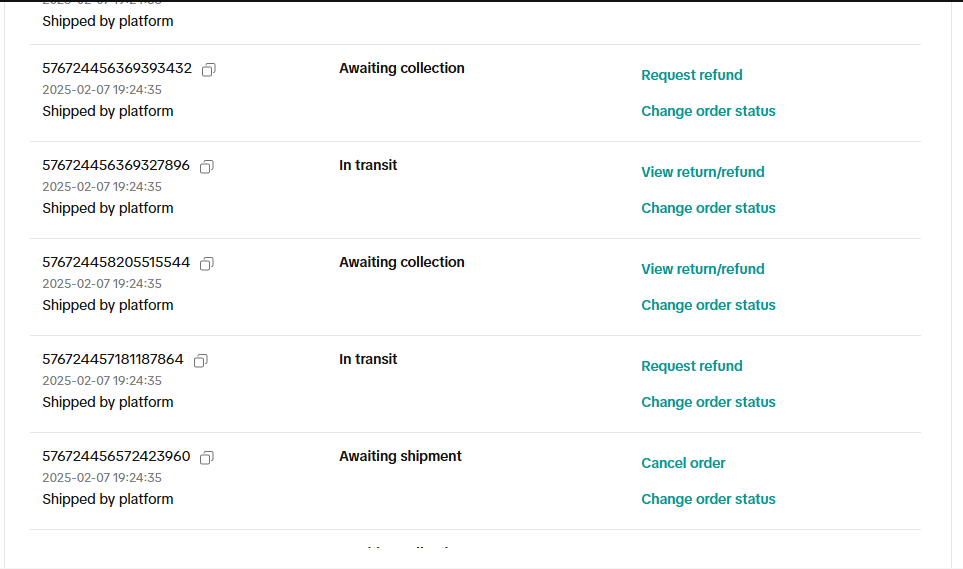Copy order number 576724456369393432
This screenshot has height=569, width=963.
click(x=208, y=70)
